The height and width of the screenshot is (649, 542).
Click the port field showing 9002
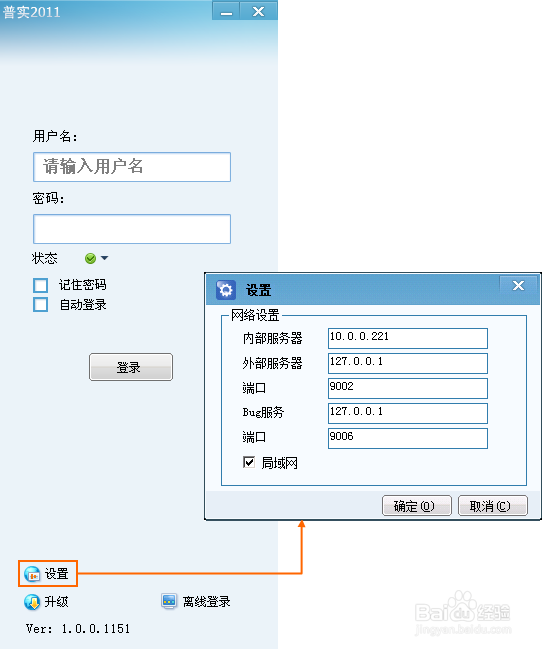(408, 388)
